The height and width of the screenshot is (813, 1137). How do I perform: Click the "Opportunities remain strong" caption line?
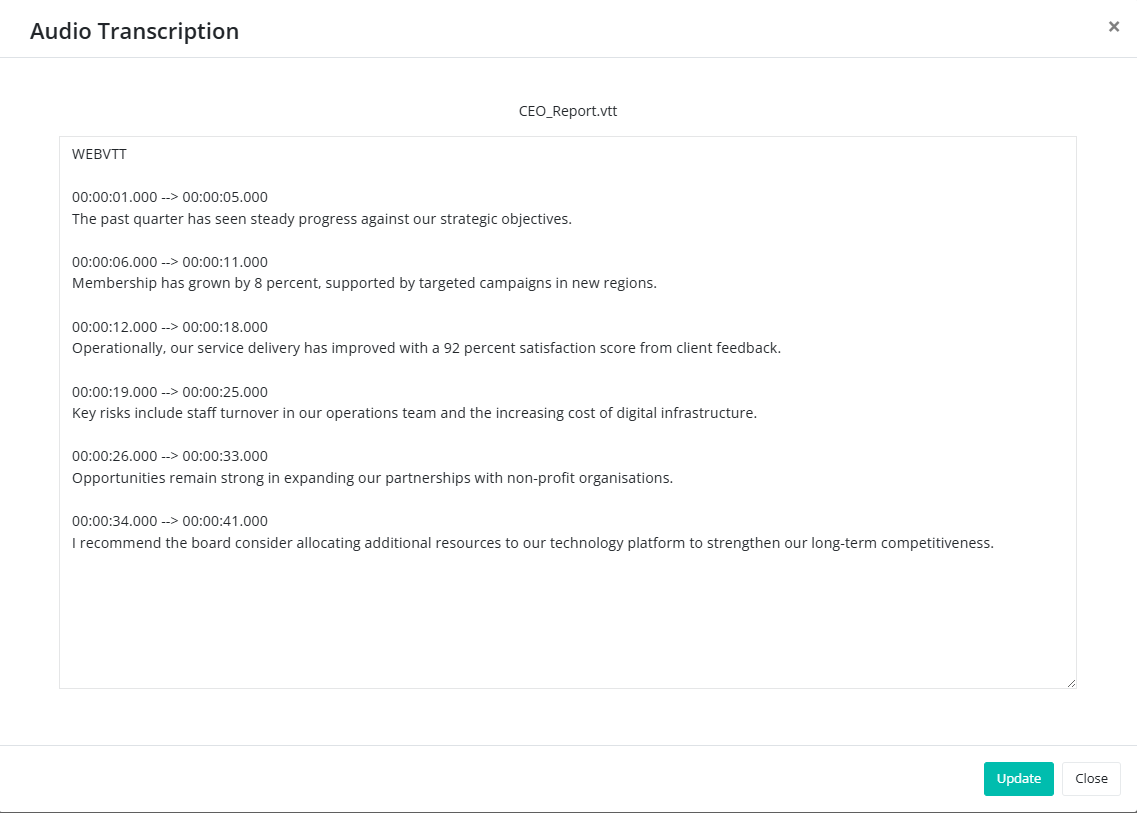pyautogui.click(x=372, y=478)
